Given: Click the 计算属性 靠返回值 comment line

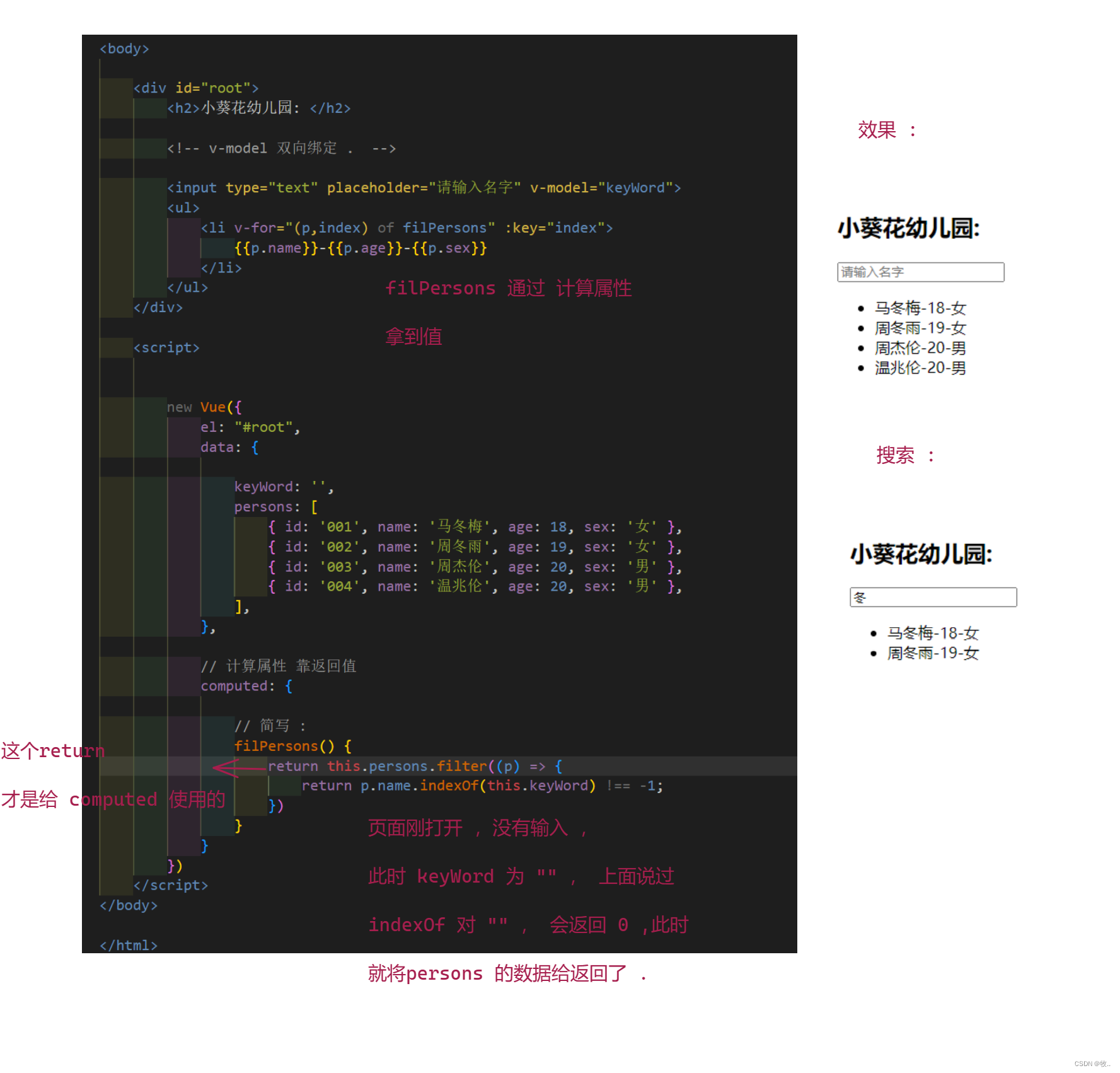Looking at the screenshot, I should pyautogui.click(x=279, y=666).
